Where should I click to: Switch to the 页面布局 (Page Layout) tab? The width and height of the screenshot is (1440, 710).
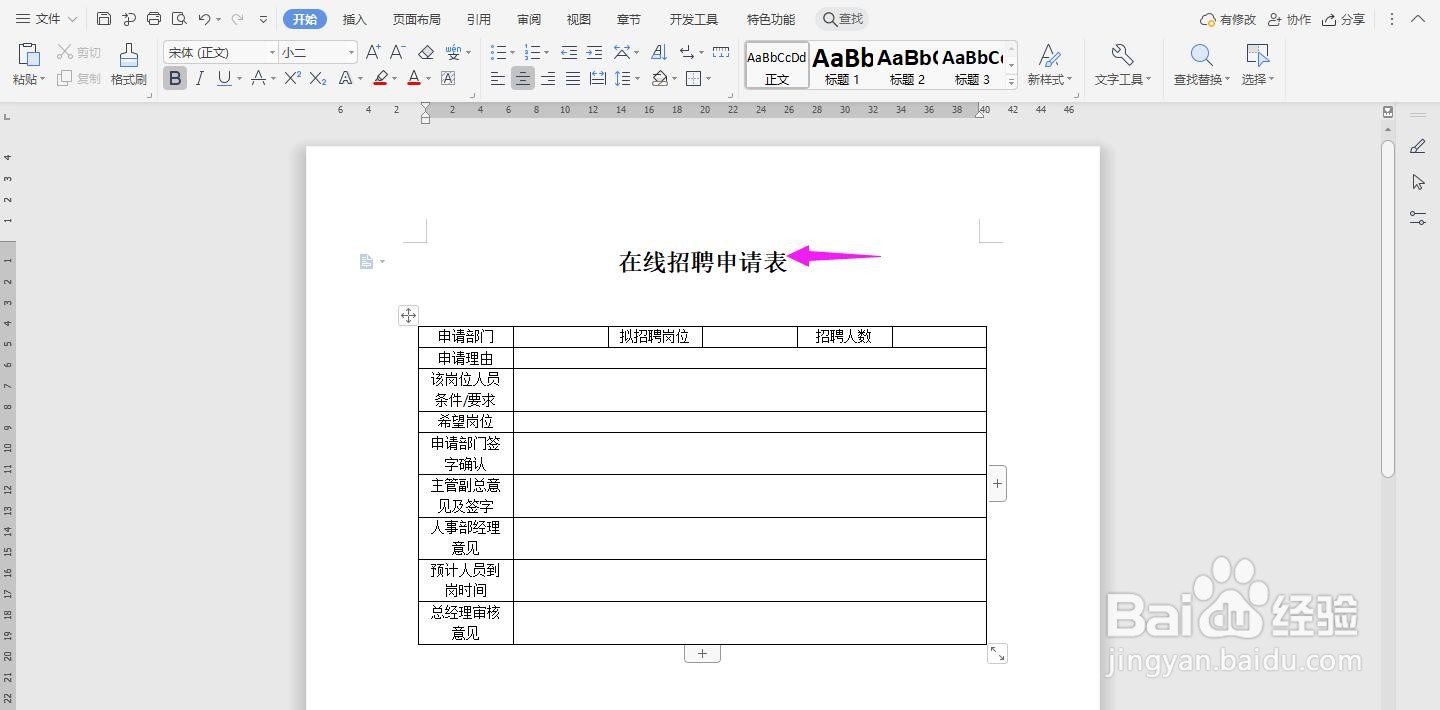(416, 19)
